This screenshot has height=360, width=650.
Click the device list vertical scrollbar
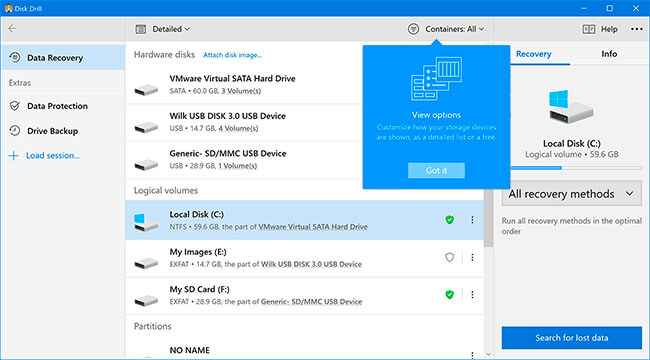click(488, 218)
